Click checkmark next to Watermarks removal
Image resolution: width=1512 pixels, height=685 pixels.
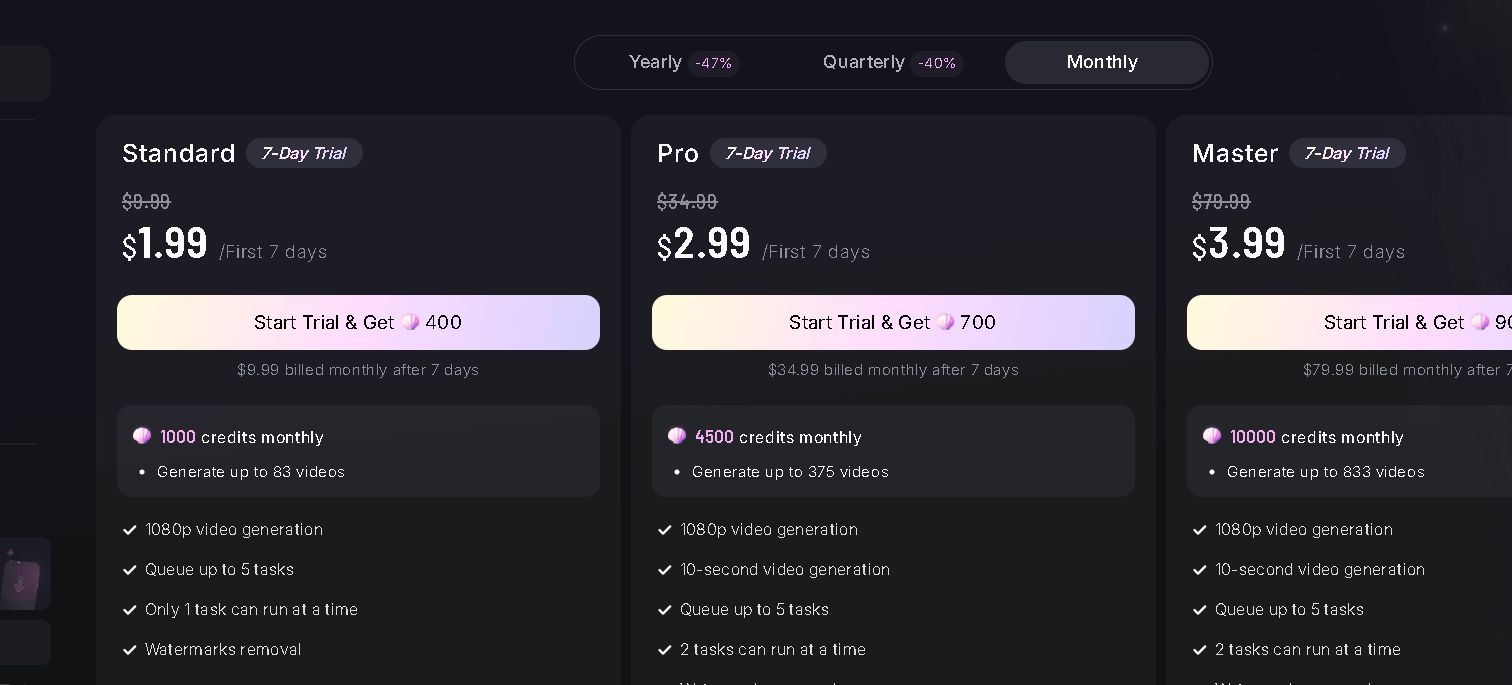pyautogui.click(x=130, y=650)
